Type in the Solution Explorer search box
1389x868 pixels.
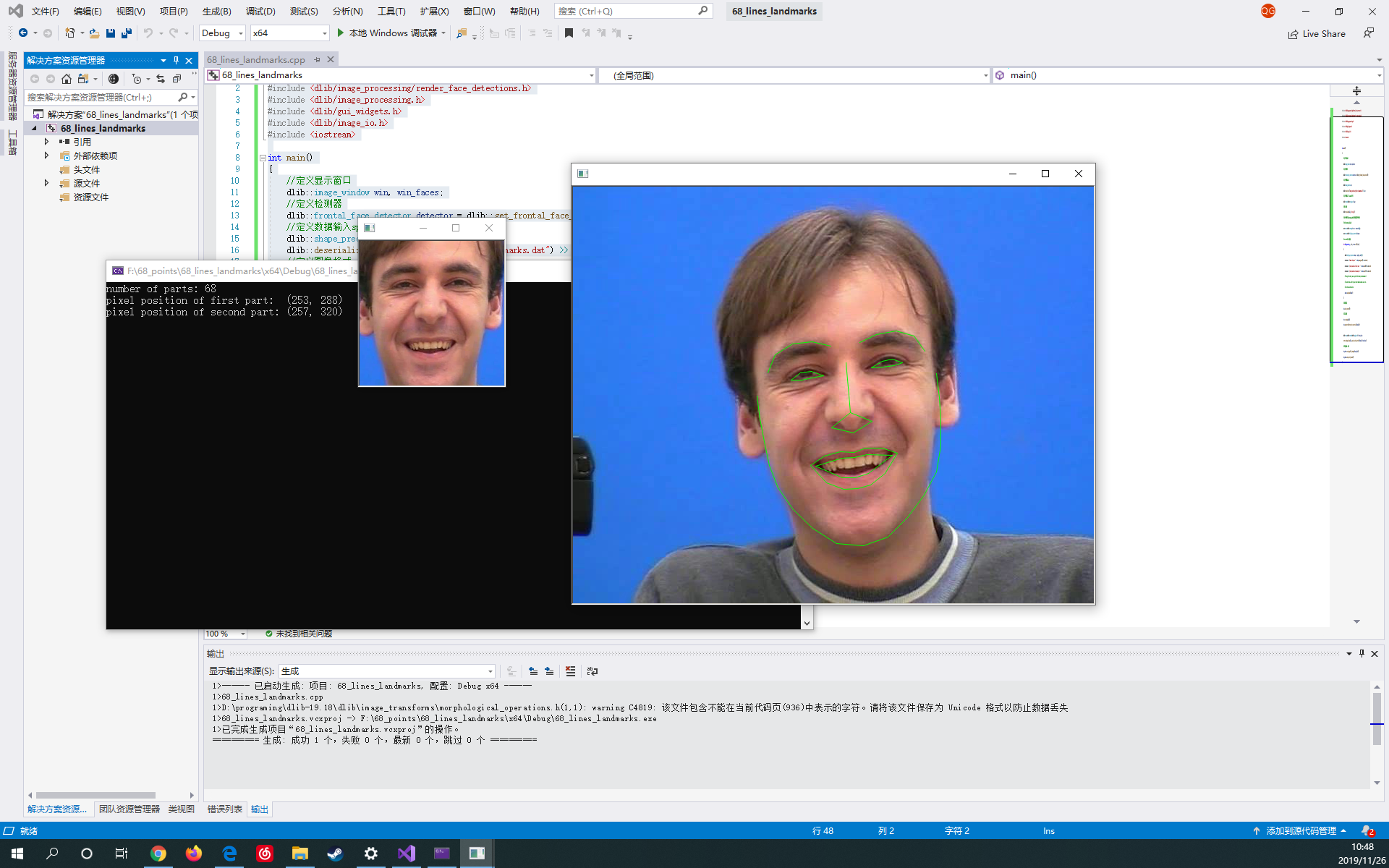[x=101, y=96]
